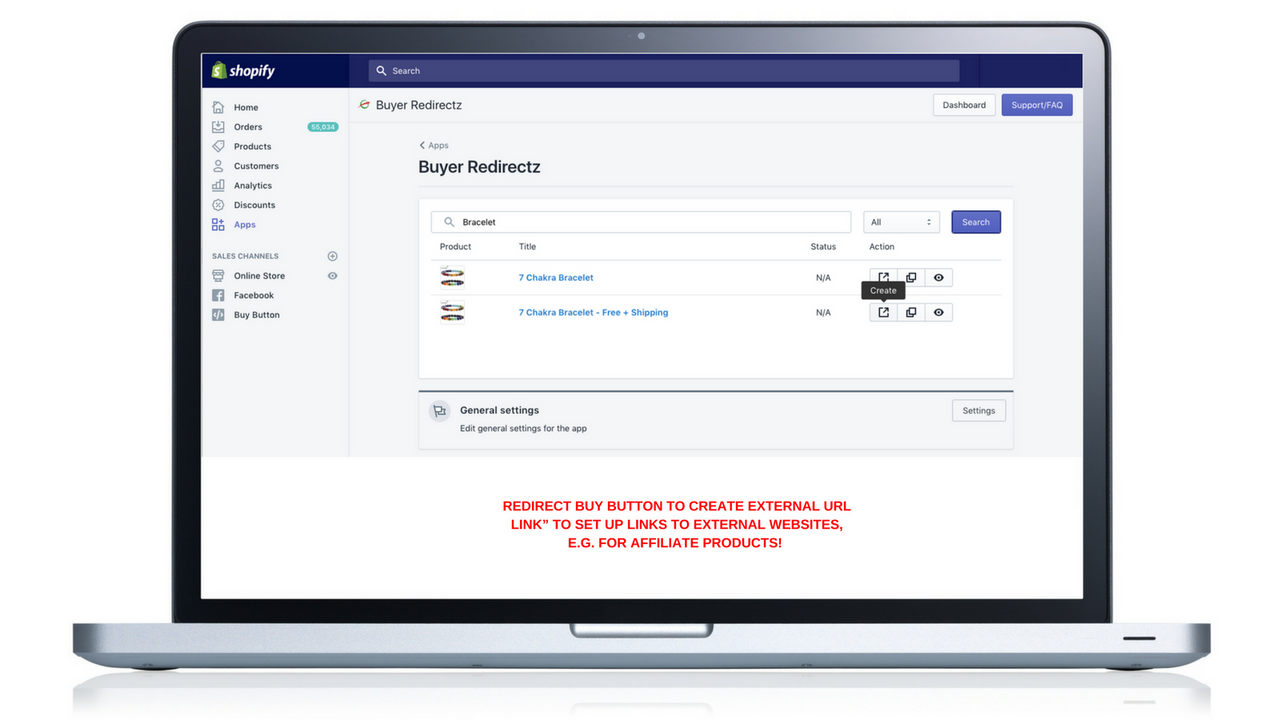Image resolution: width=1280 pixels, height=720 pixels.
Task: Select the Products tag icon
Action: (x=219, y=146)
